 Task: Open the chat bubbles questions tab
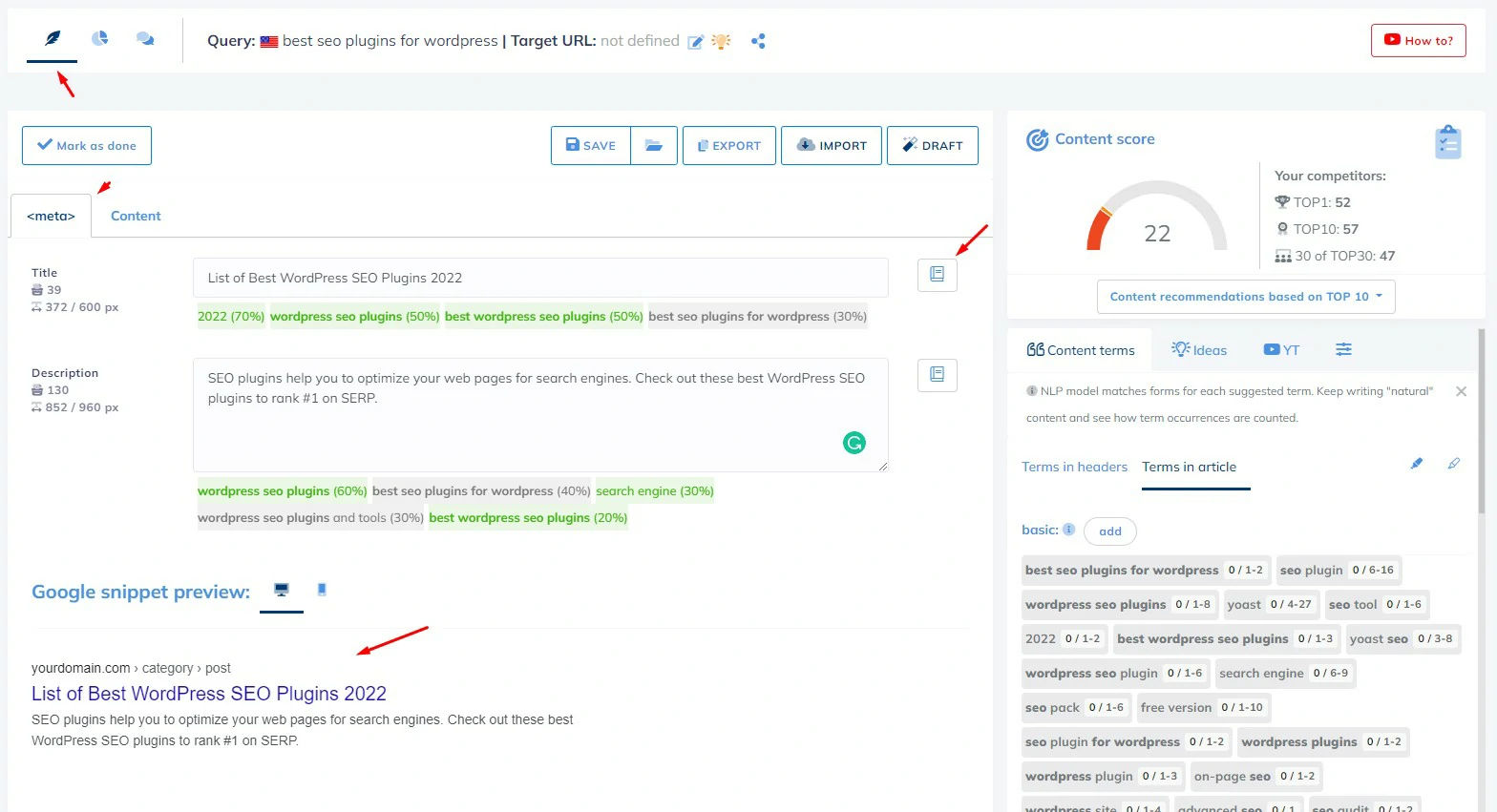145,39
